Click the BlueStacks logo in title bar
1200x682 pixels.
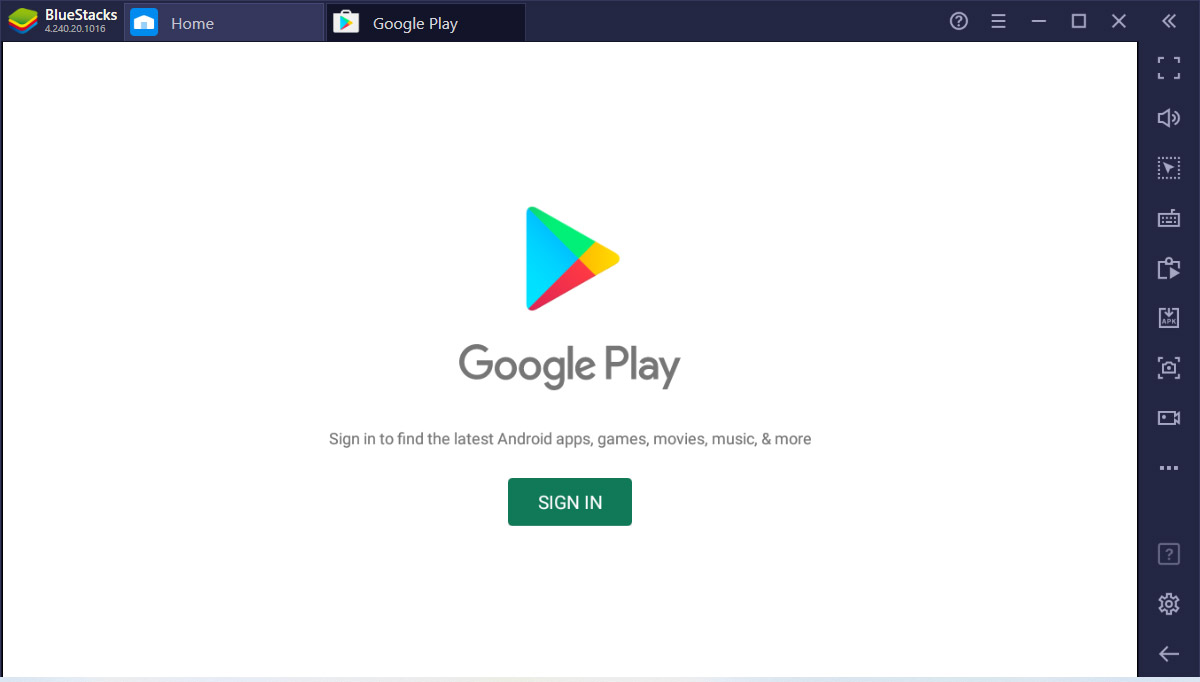coord(23,21)
